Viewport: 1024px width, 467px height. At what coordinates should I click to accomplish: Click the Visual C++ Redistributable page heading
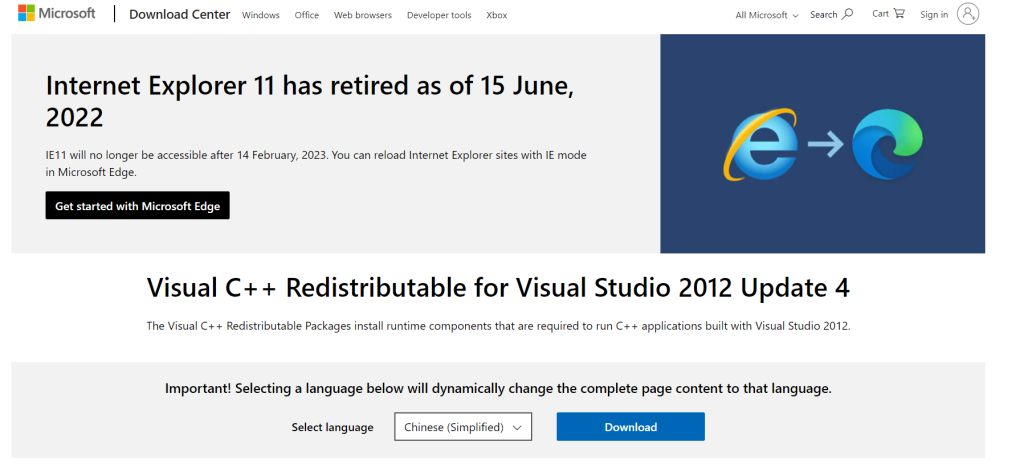coord(498,289)
